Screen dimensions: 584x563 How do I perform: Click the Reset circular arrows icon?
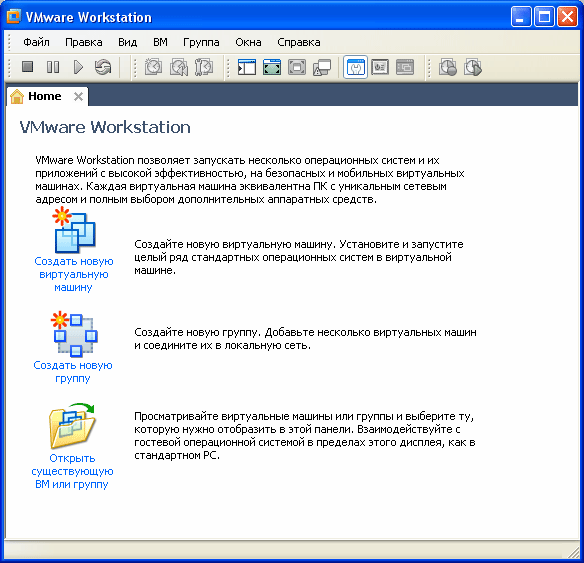pos(103,67)
